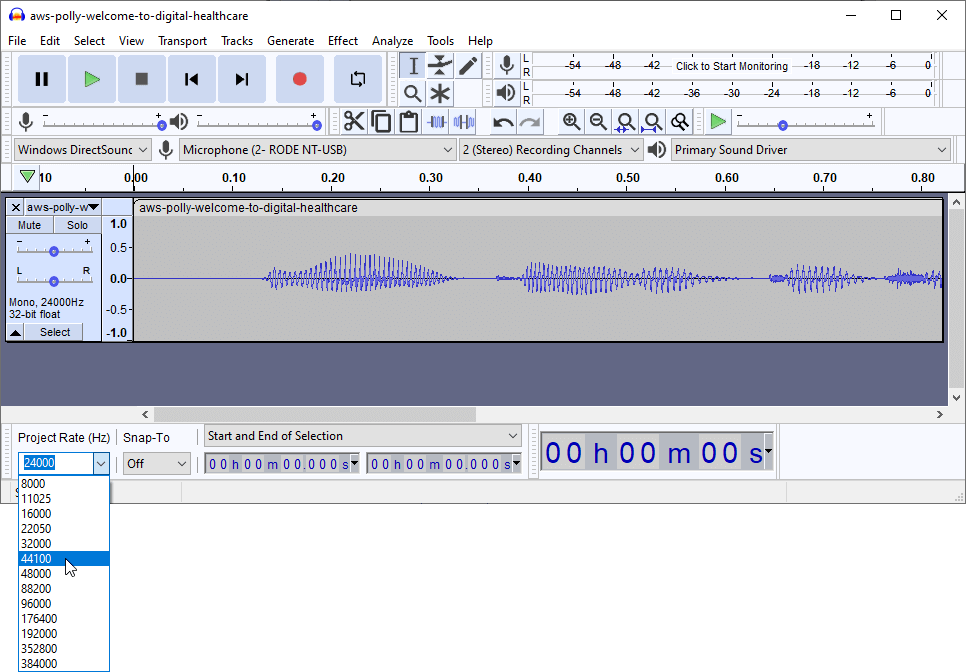Select the Draw (pencil) tool

tap(468, 66)
